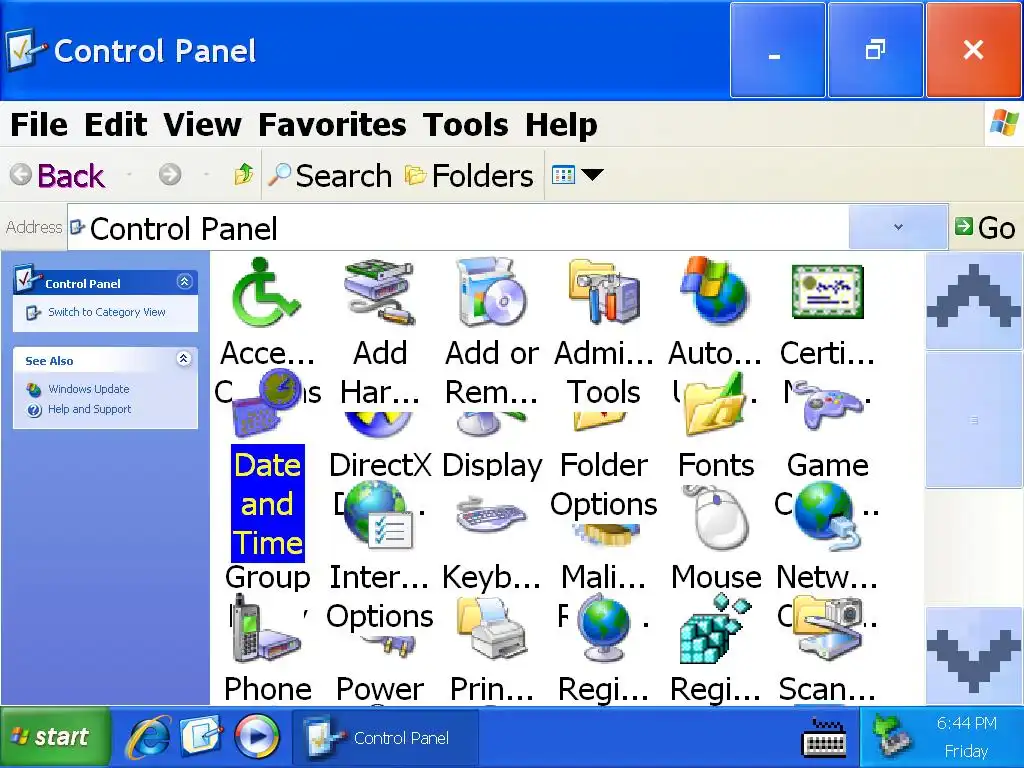Open Printers and Faxes icon
This screenshot has width=1024, height=768.
(x=491, y=628)
